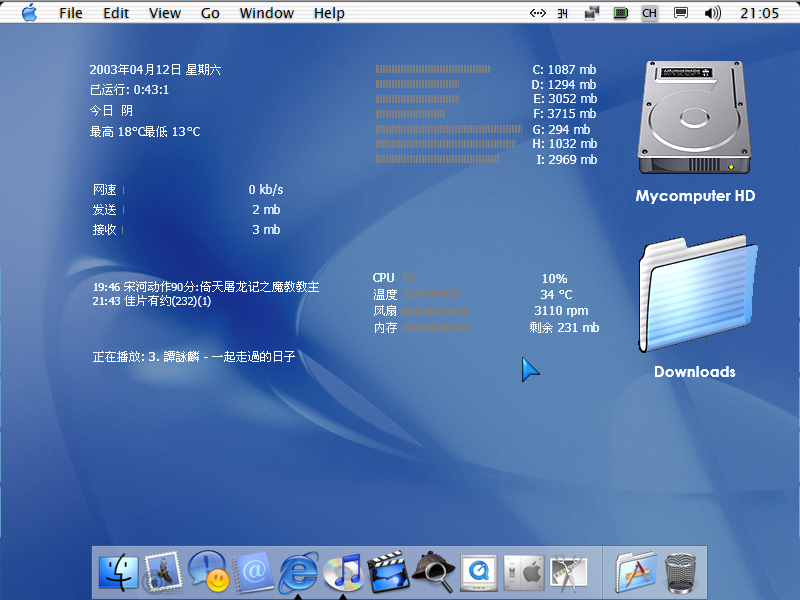Image resolution: width=800 pixels, height=600 pixels.
Task: Click the 风扇 fan speed meter bar
Action: [435, 311]
